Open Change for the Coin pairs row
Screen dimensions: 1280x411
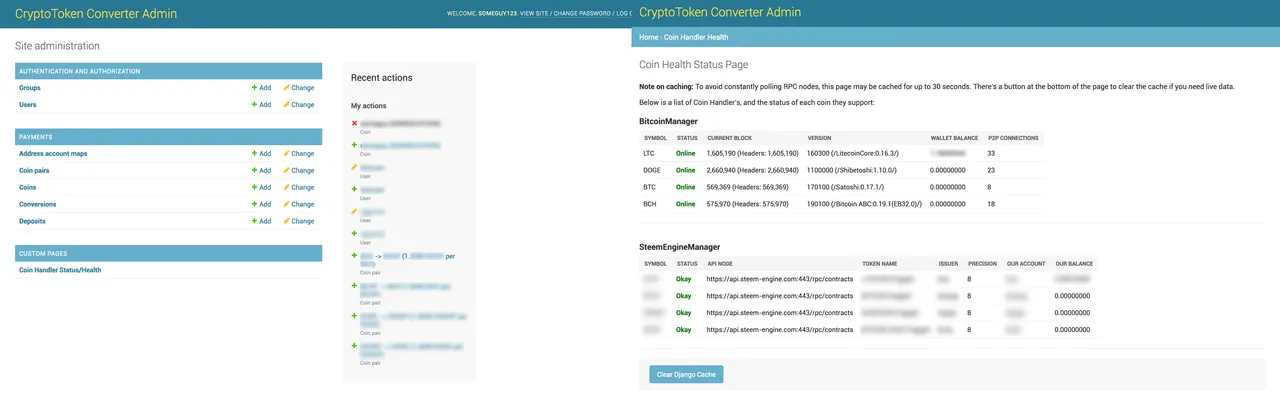298,170
